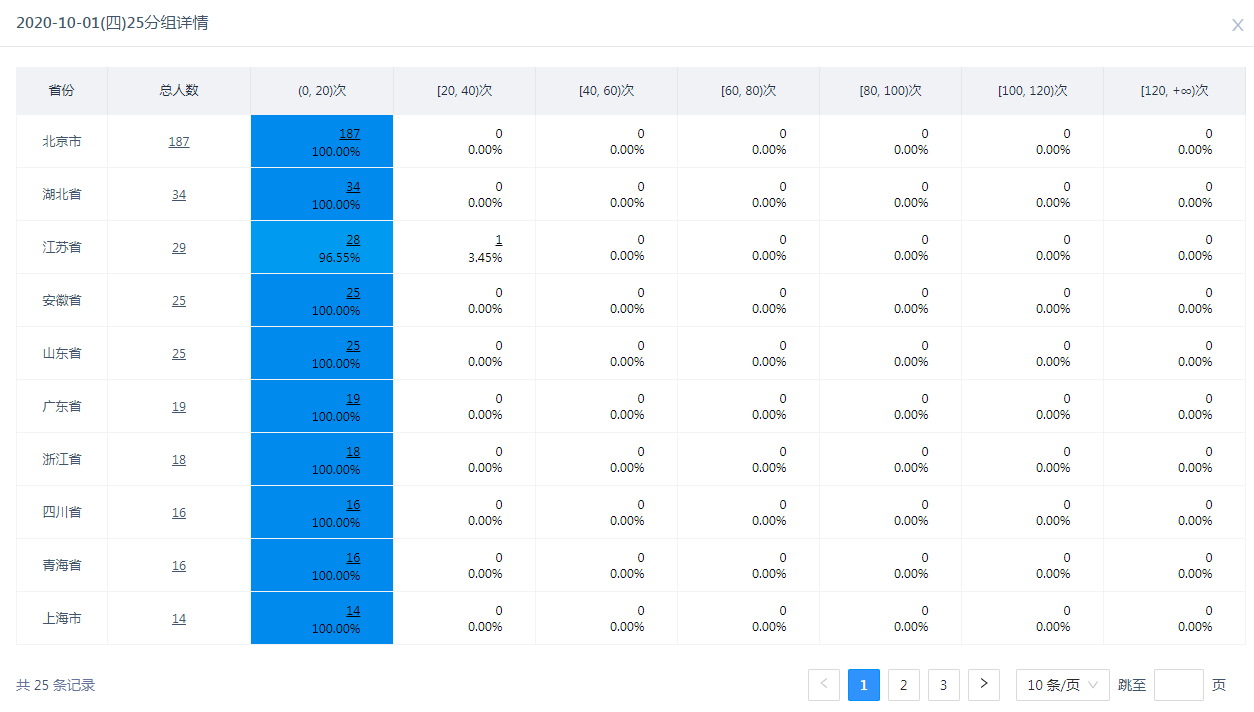Click the previous page arrow
Screen dimensions: 1254x712
click(x=824, y=685)
